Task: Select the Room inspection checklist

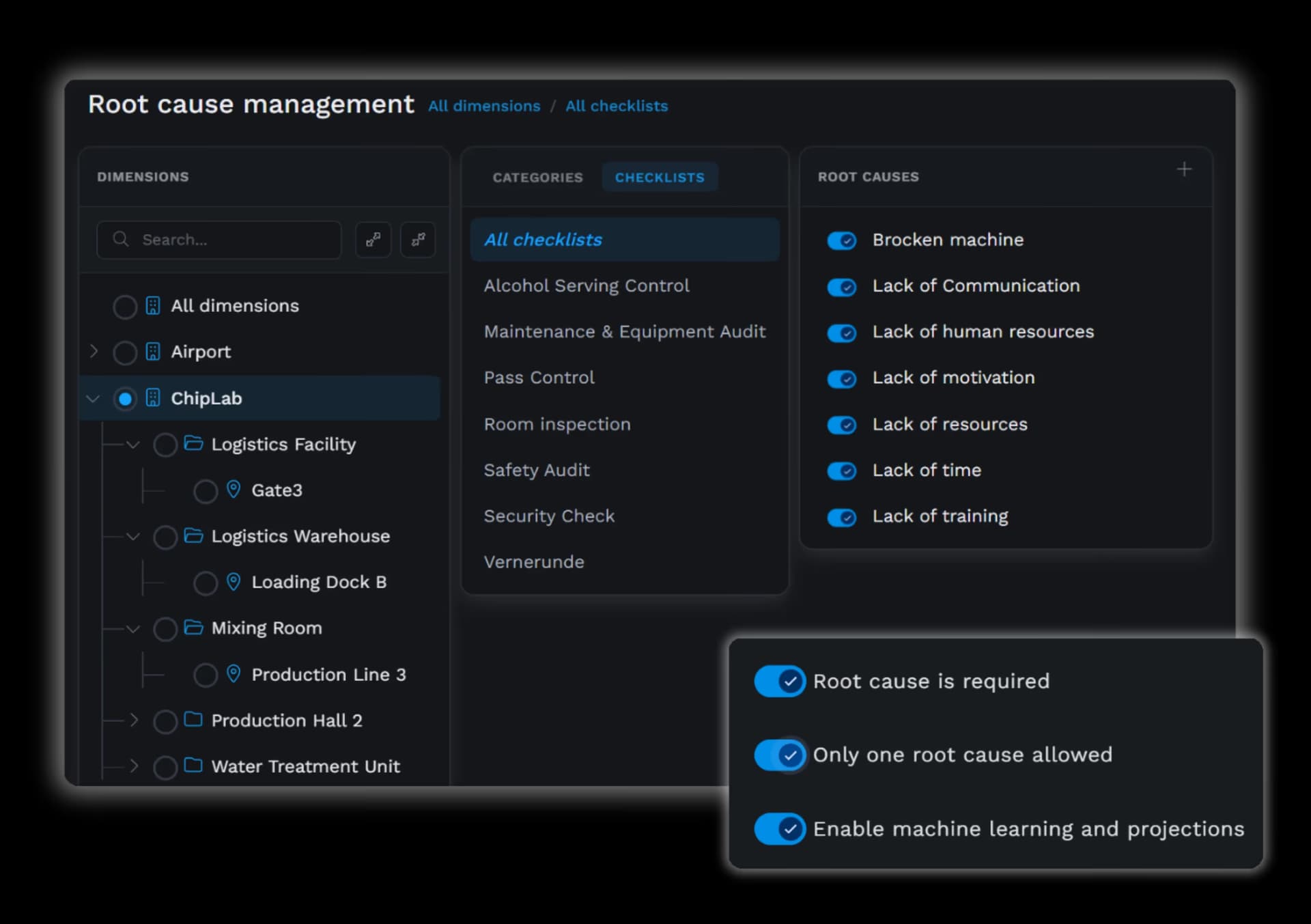Action: (x=557, y=424)
